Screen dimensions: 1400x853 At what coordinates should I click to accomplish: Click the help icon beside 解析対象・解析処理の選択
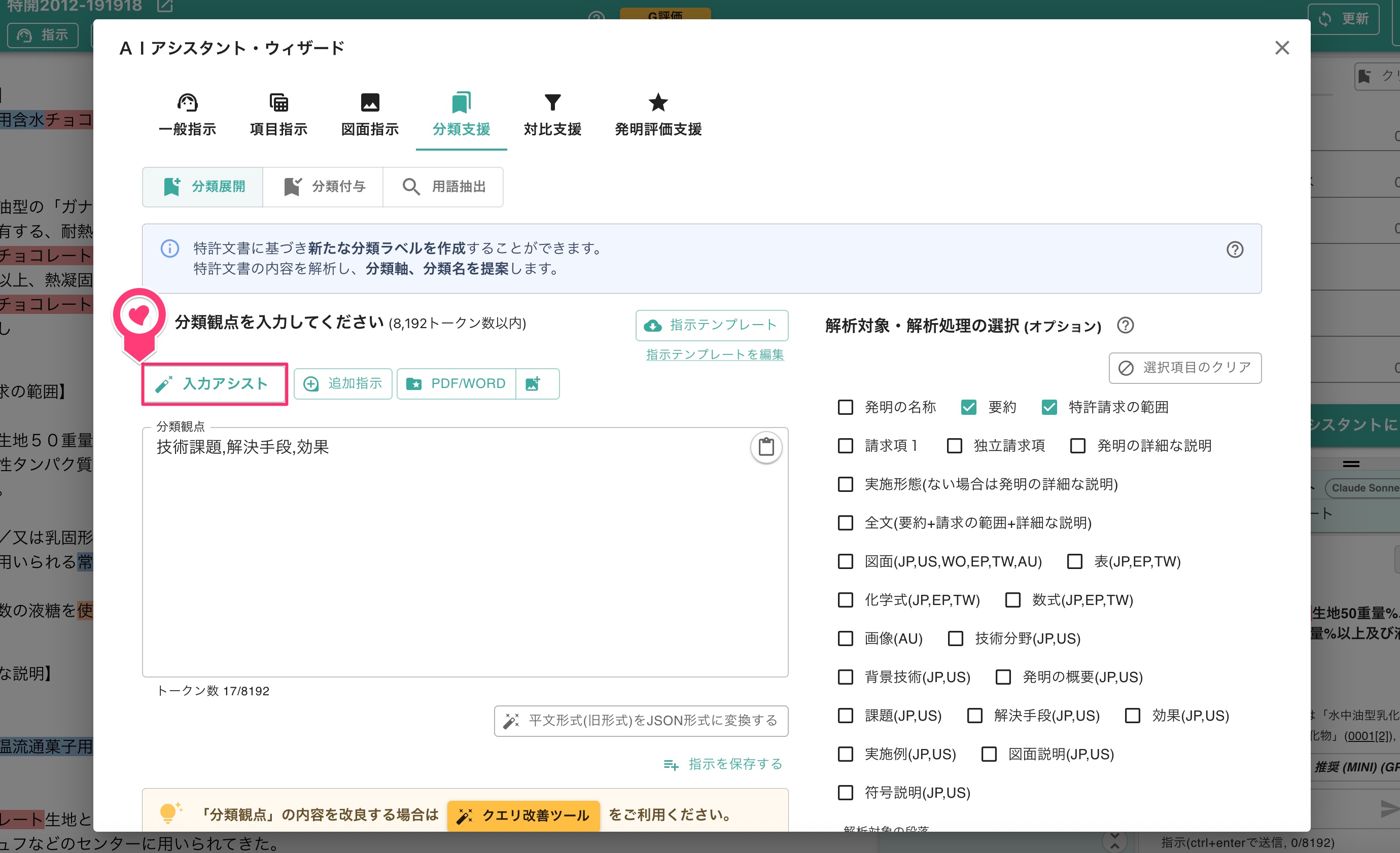pyautogui.click(x=1125, y=326)
